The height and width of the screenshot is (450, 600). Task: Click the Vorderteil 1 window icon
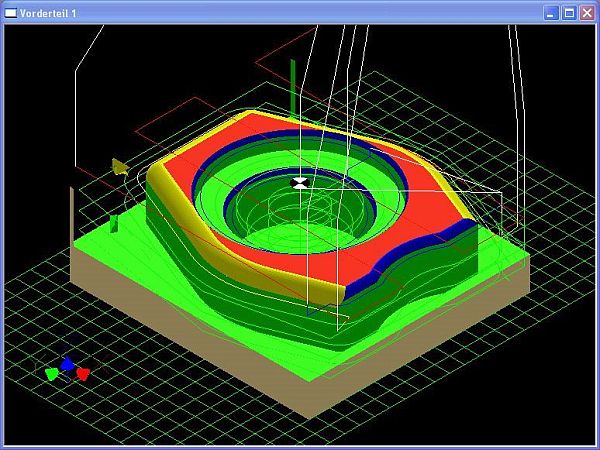pyautogui.click(x=11, y=12)
